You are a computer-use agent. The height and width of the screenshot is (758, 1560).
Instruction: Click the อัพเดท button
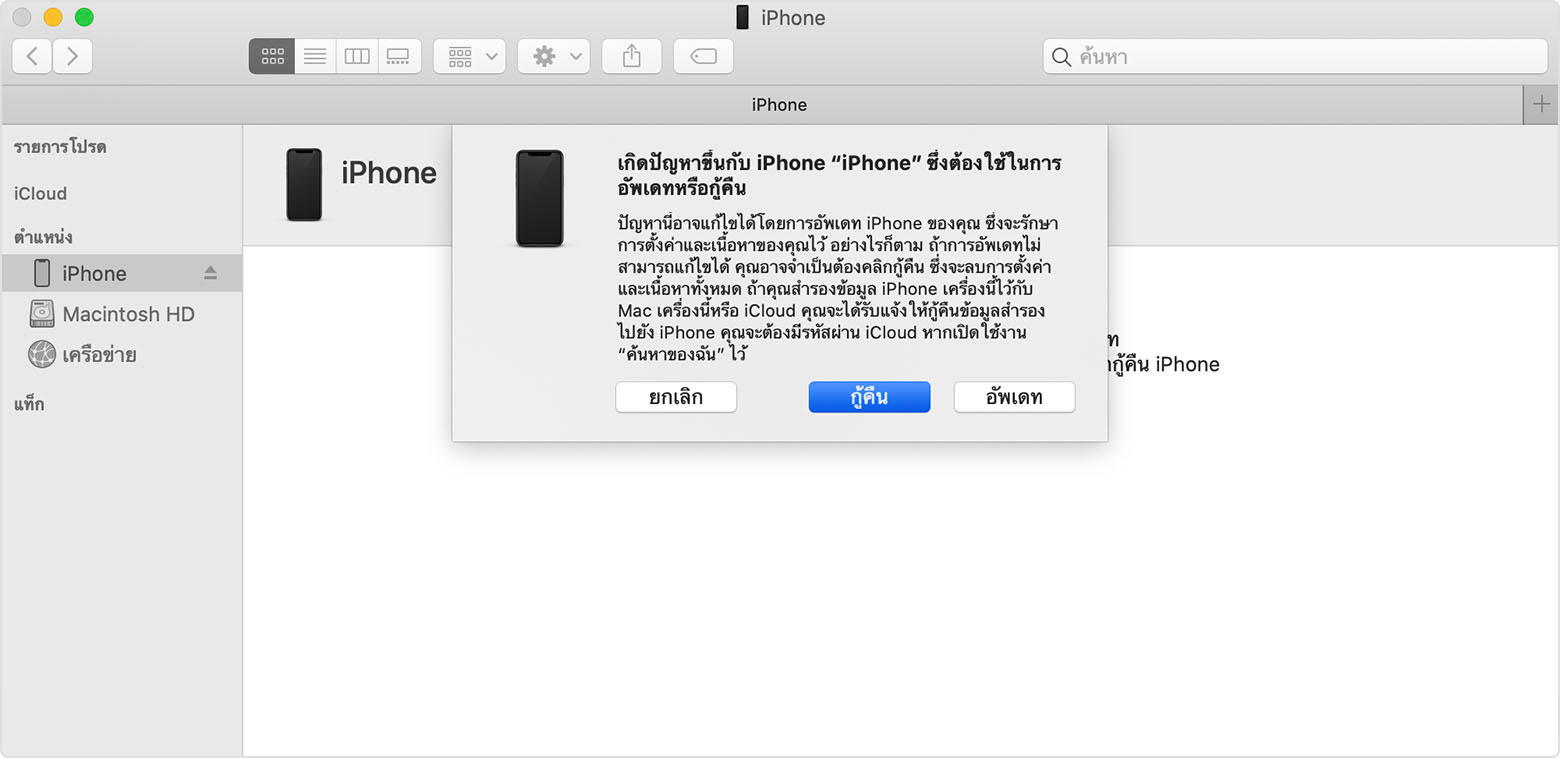pyautogui.click(x=1014, y=397)
